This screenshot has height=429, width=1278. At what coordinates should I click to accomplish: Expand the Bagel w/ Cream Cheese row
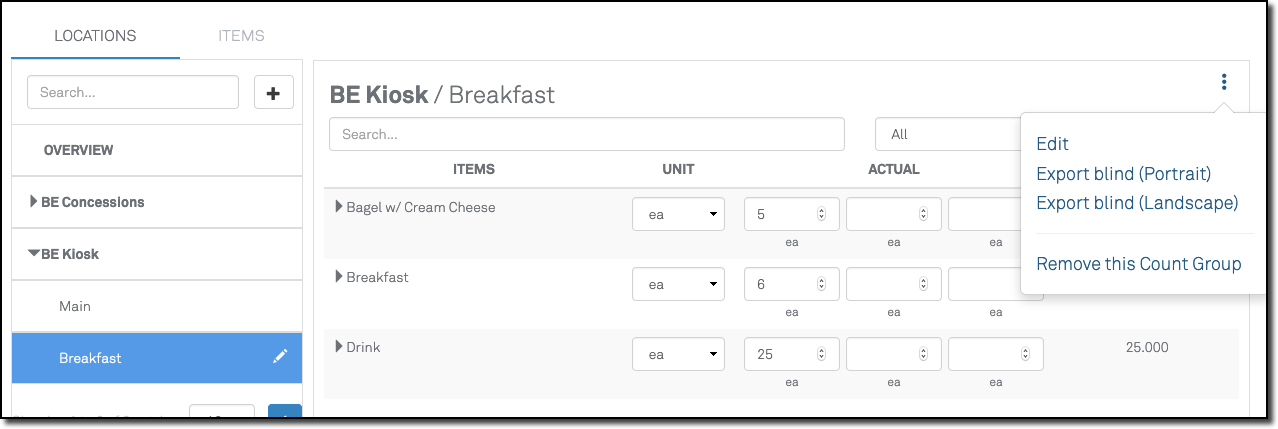click(x=339, y=207)
